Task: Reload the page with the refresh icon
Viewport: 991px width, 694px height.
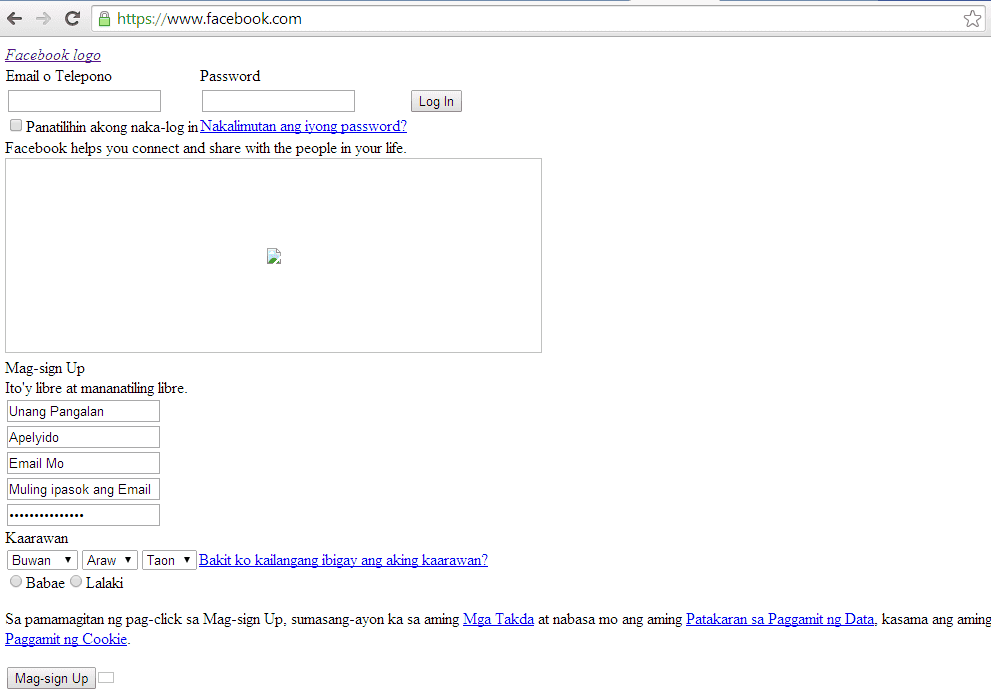Action: [x=73, y=19]
